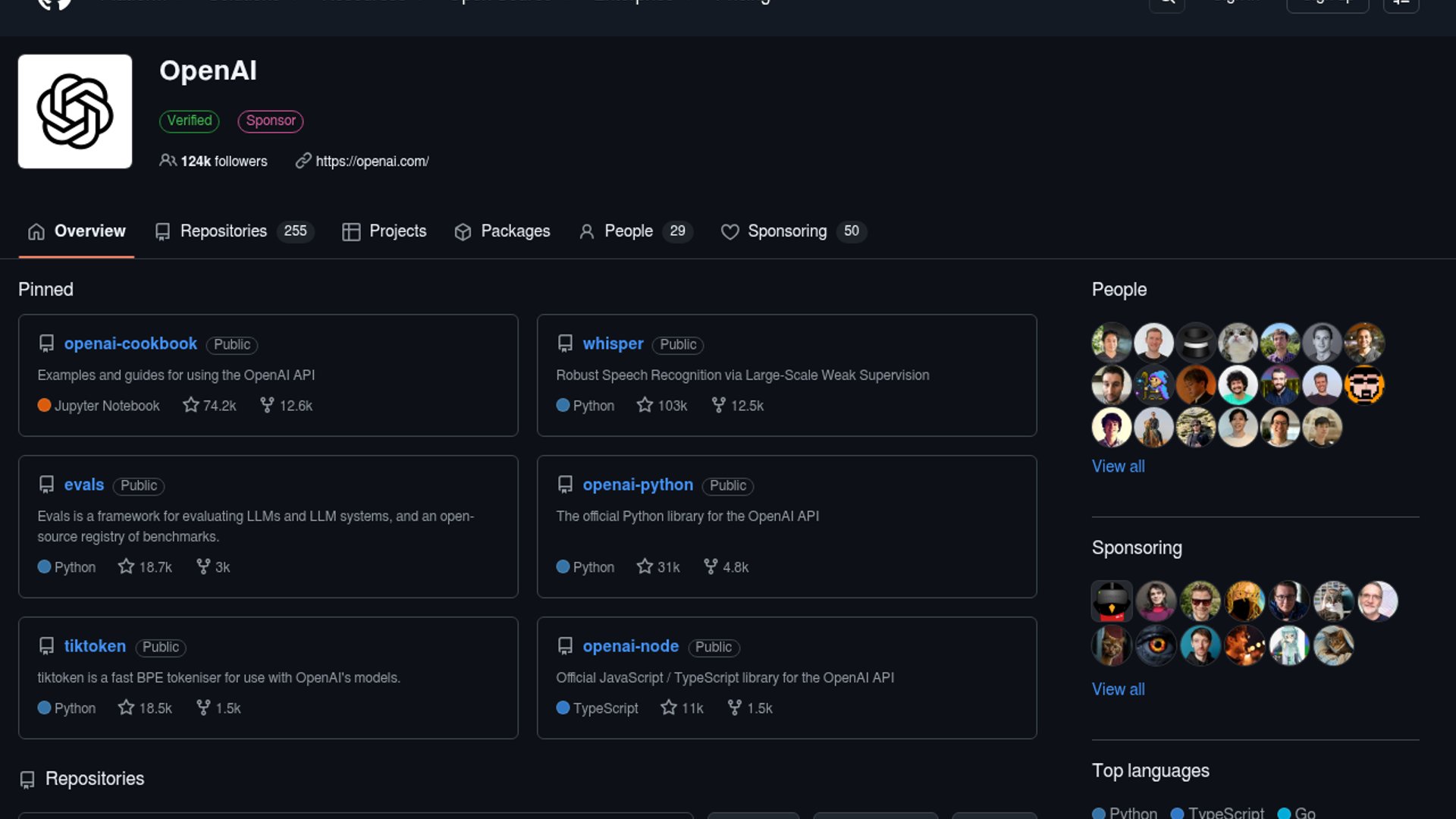Click the blue Python dot on whisper card
This screenshot has height=819, width=1456.
(x=563, y=406)
